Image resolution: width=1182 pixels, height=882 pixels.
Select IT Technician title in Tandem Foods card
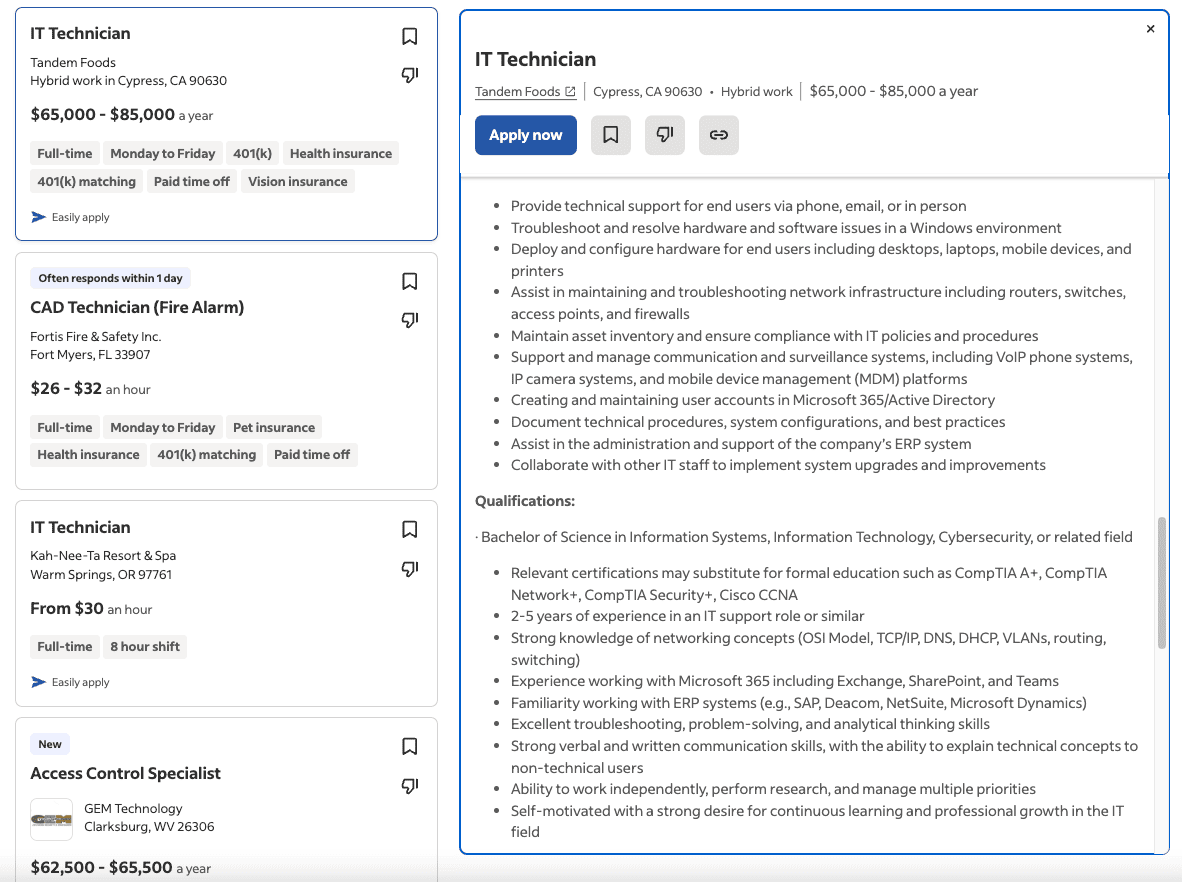[x=80, y=33]
